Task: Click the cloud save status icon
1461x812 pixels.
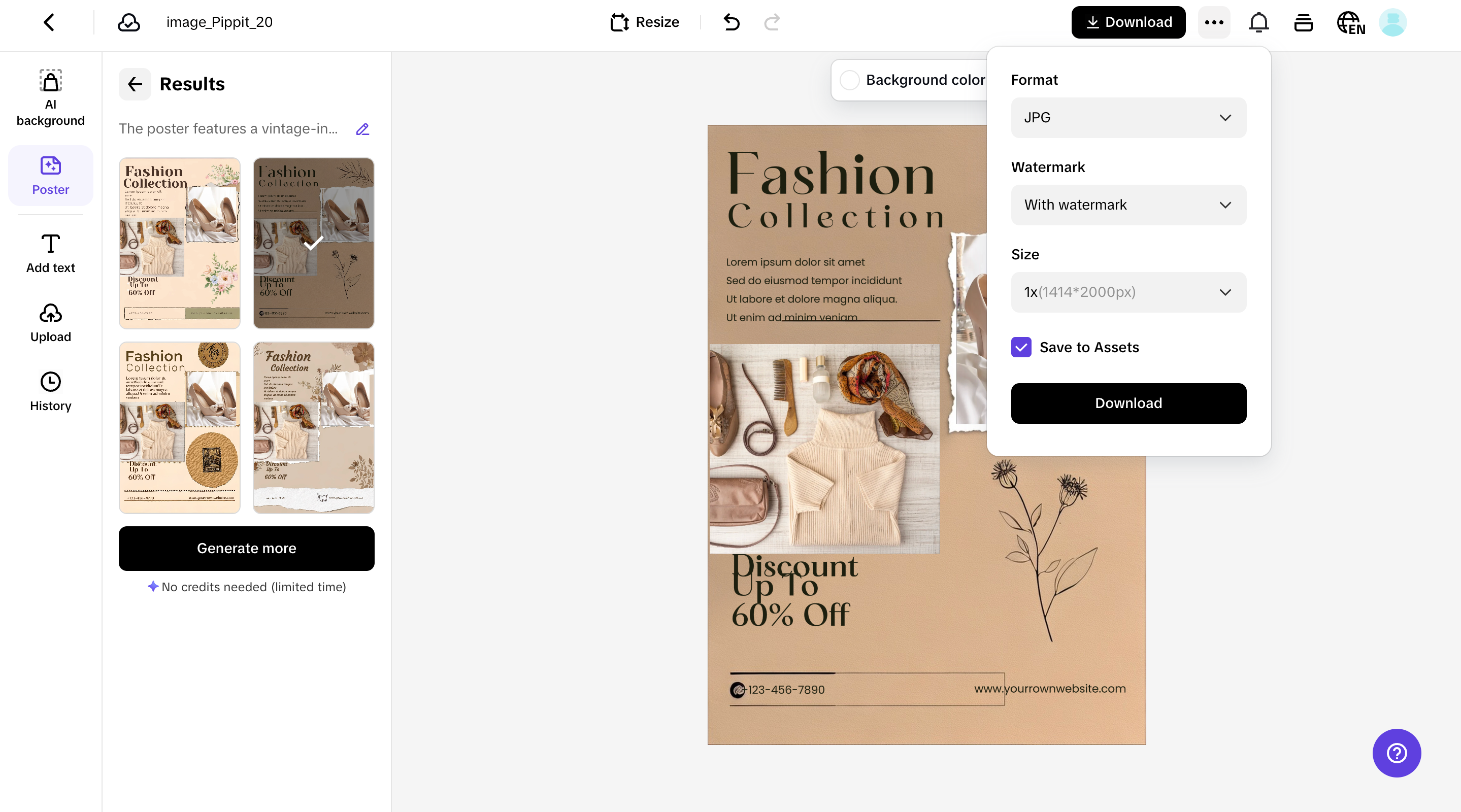Action: pyautogui.click(x=129, y=23)
